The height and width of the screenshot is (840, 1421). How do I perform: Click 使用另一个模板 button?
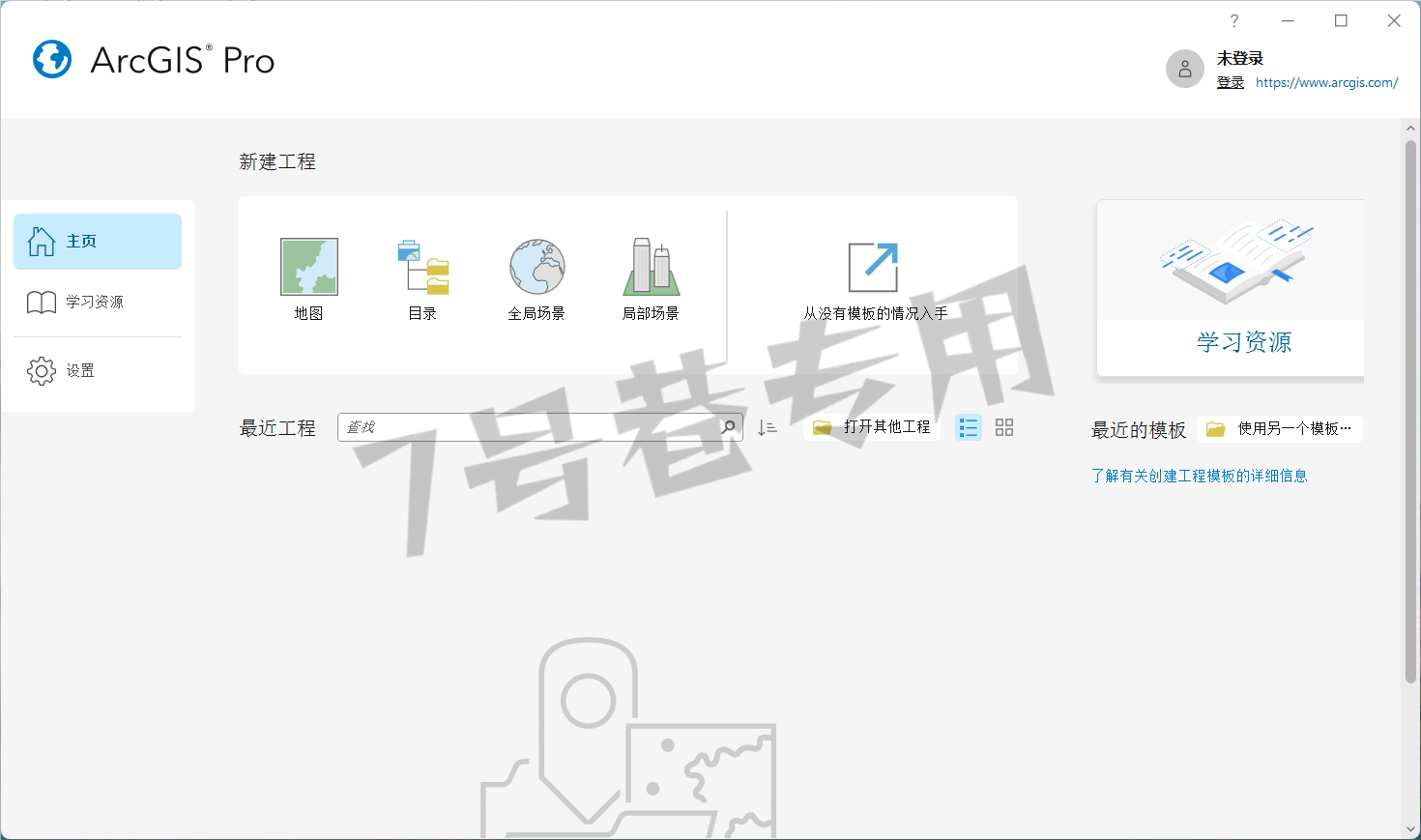pos(1279,429)
